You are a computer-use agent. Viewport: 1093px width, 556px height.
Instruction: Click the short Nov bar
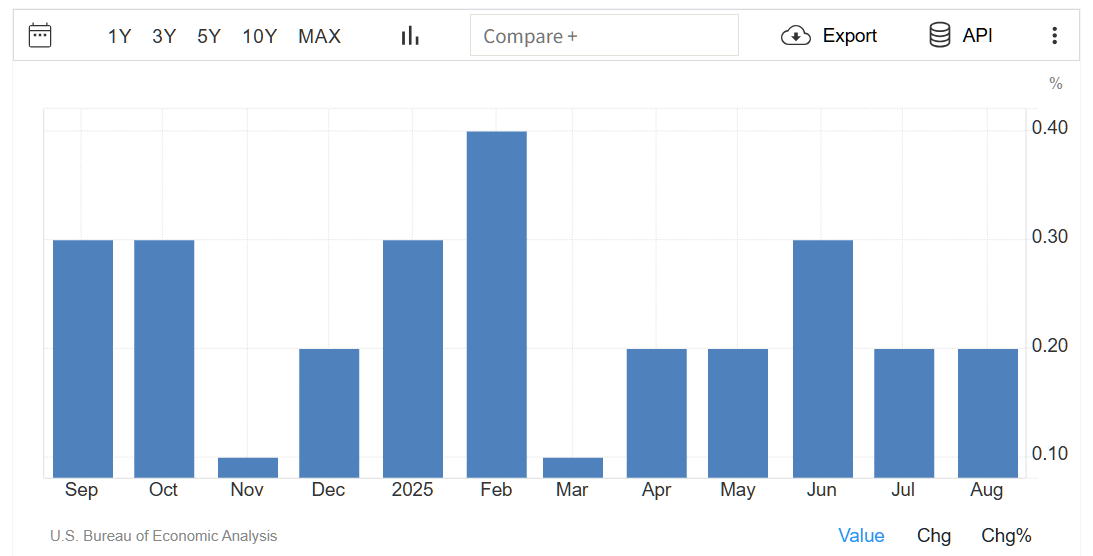tap(248, 467)
